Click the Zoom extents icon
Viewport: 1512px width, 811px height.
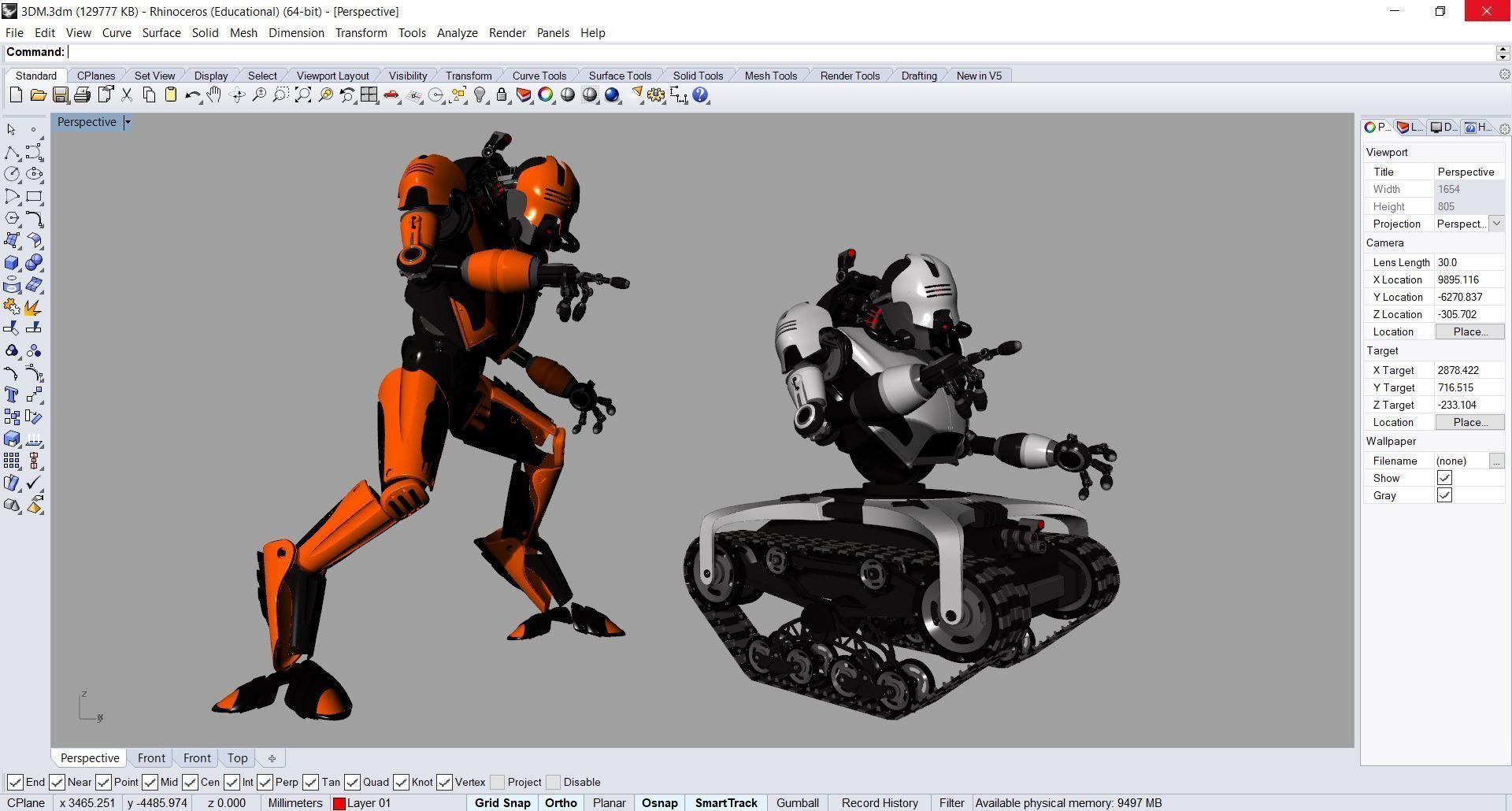[302, 95]
